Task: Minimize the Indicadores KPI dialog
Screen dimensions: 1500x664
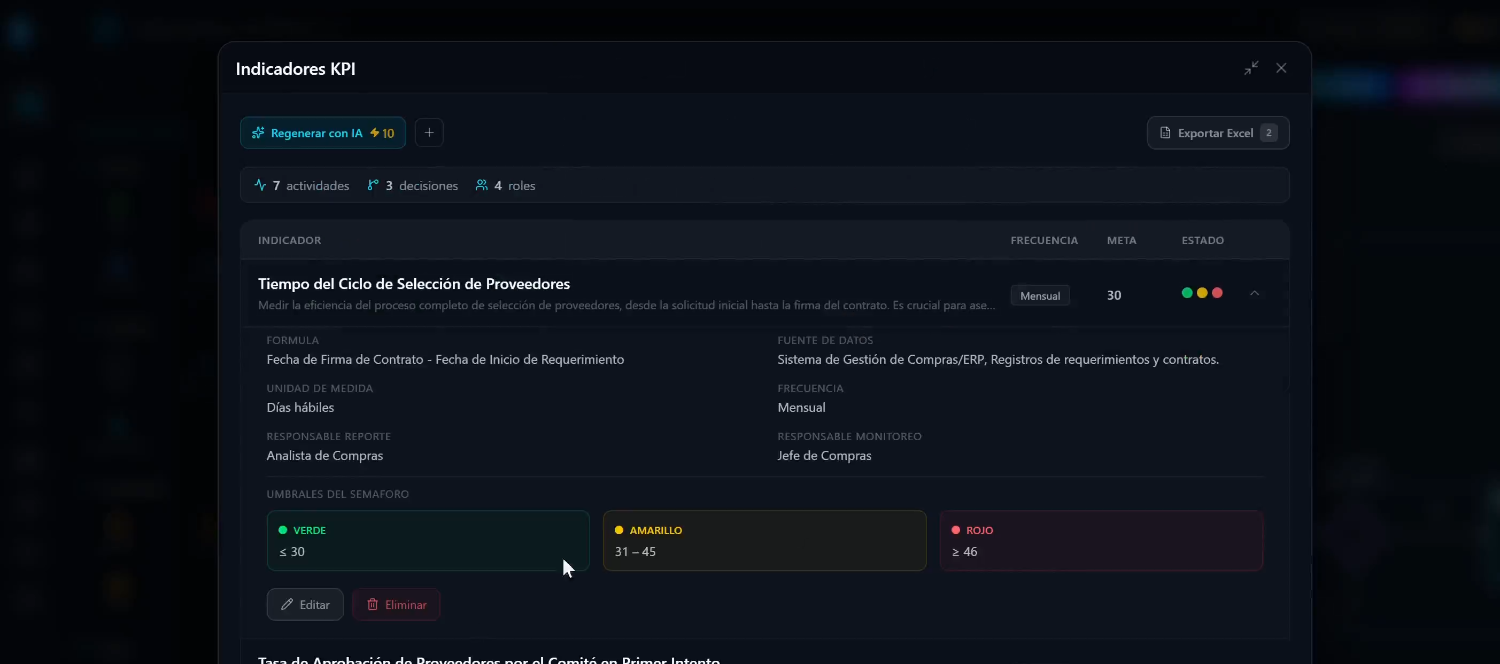Action: [1251, 68]
